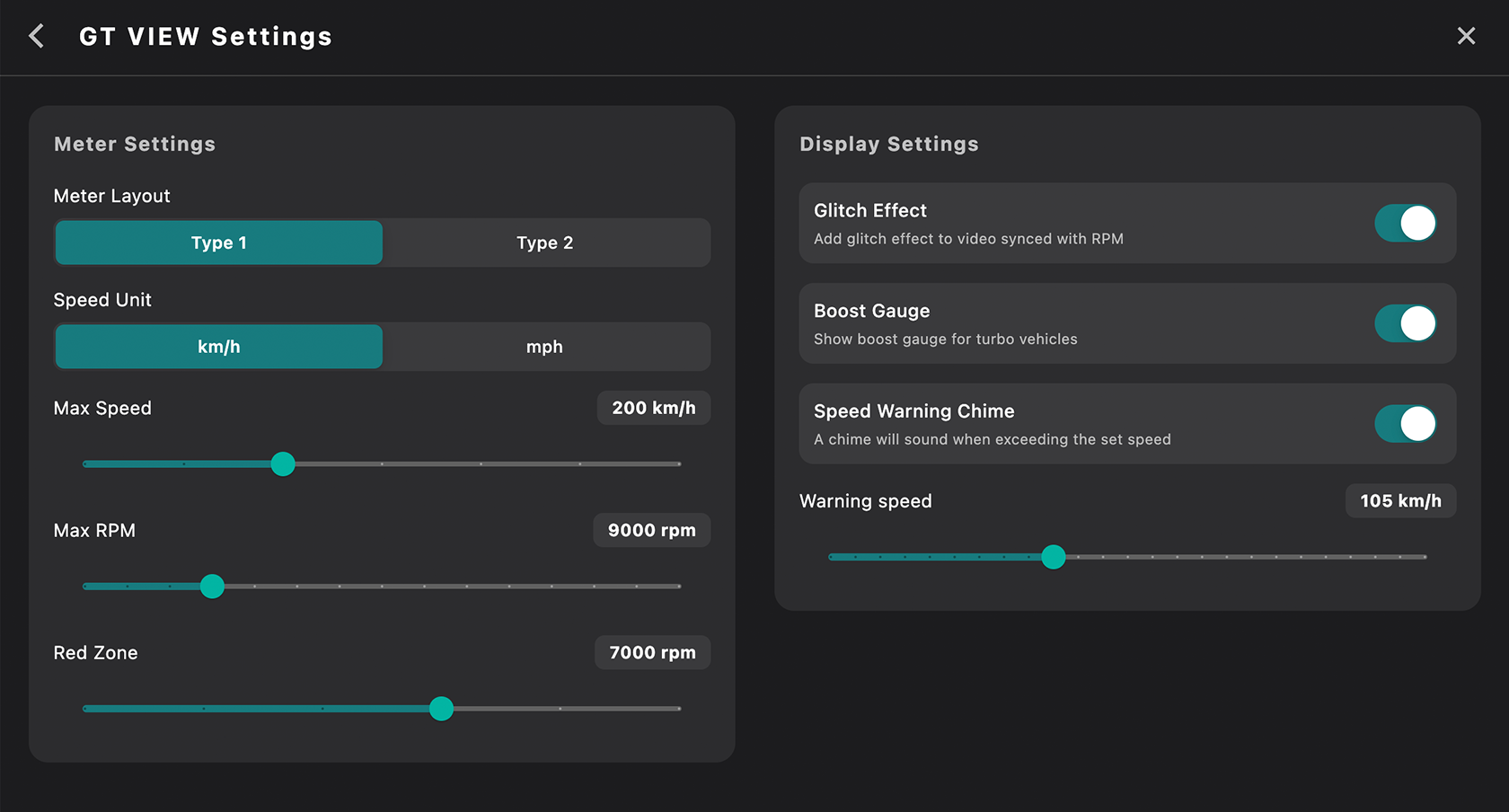This screenshot has height=812, width=1509.
Task: Select Type 2 meter layout
Action: tap(544, 243)
